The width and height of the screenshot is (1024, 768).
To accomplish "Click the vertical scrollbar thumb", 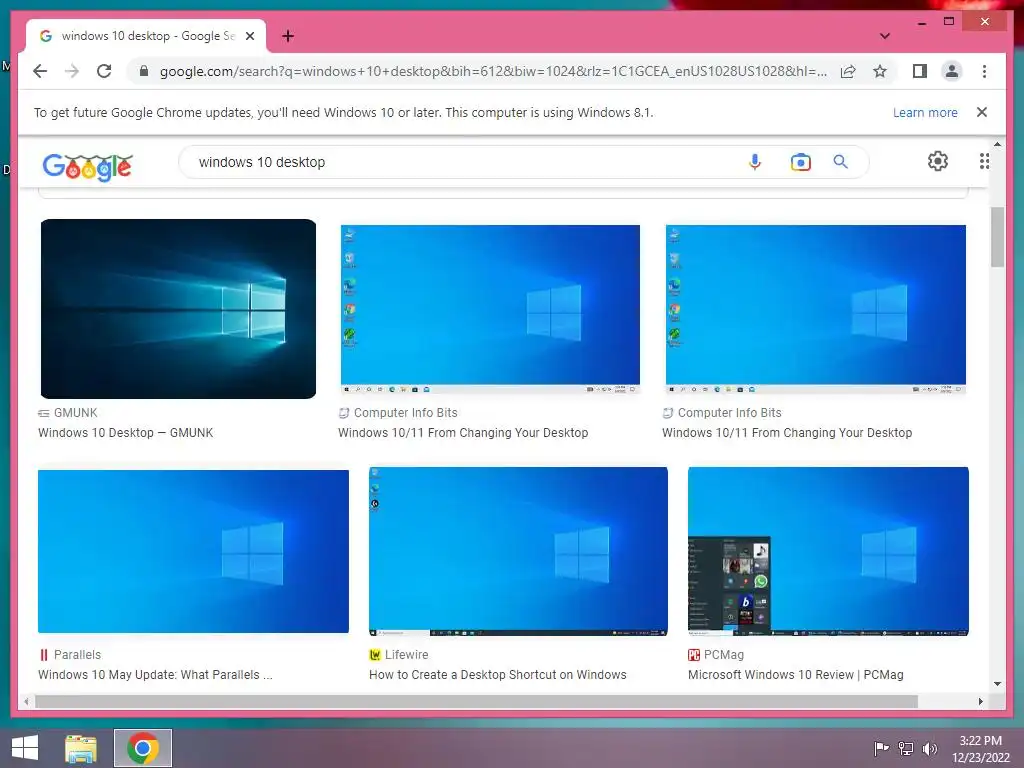I will point(997,237).
